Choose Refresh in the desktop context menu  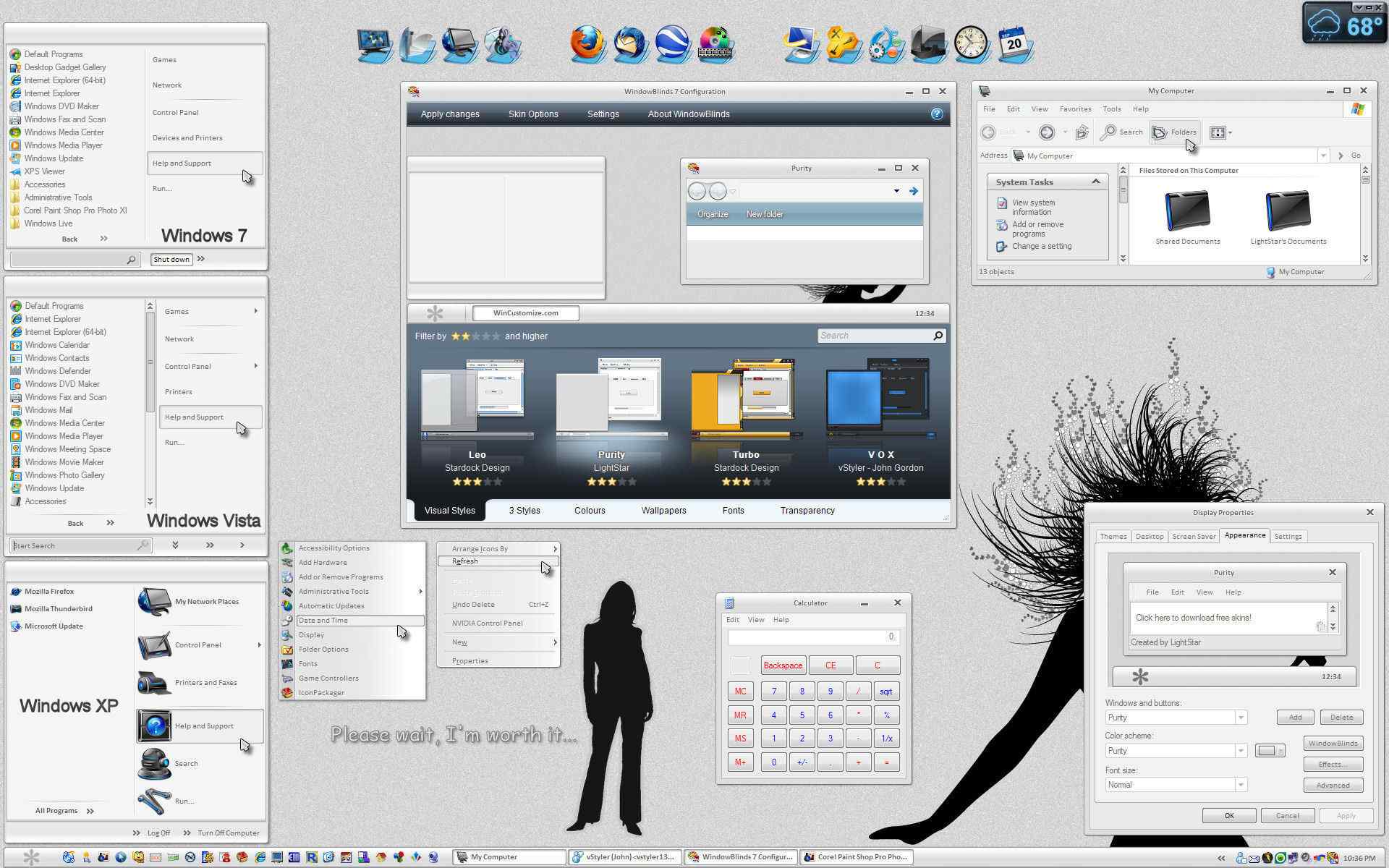coord(498,561)
